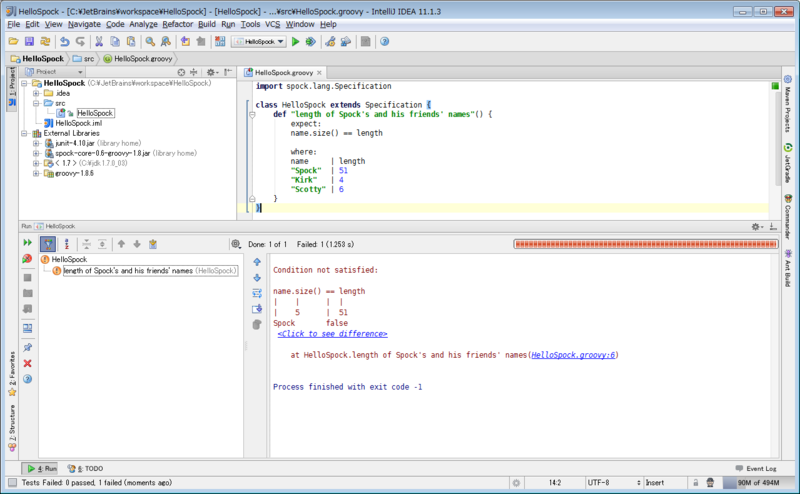Open Settings wrench icon in toolbar

(330, 41)
